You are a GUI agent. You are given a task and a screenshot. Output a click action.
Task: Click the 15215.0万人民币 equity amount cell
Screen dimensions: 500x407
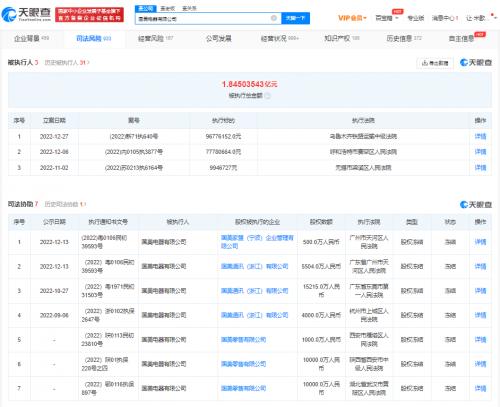tap(321, 291)
